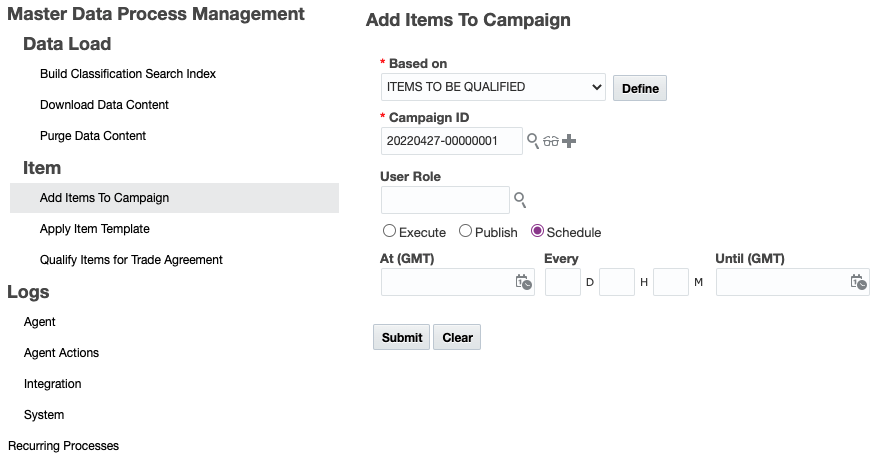Image resolution: width=877 pixels, height=459 pixels.
Task: Click the Define button
Action: tap(640, 88)
